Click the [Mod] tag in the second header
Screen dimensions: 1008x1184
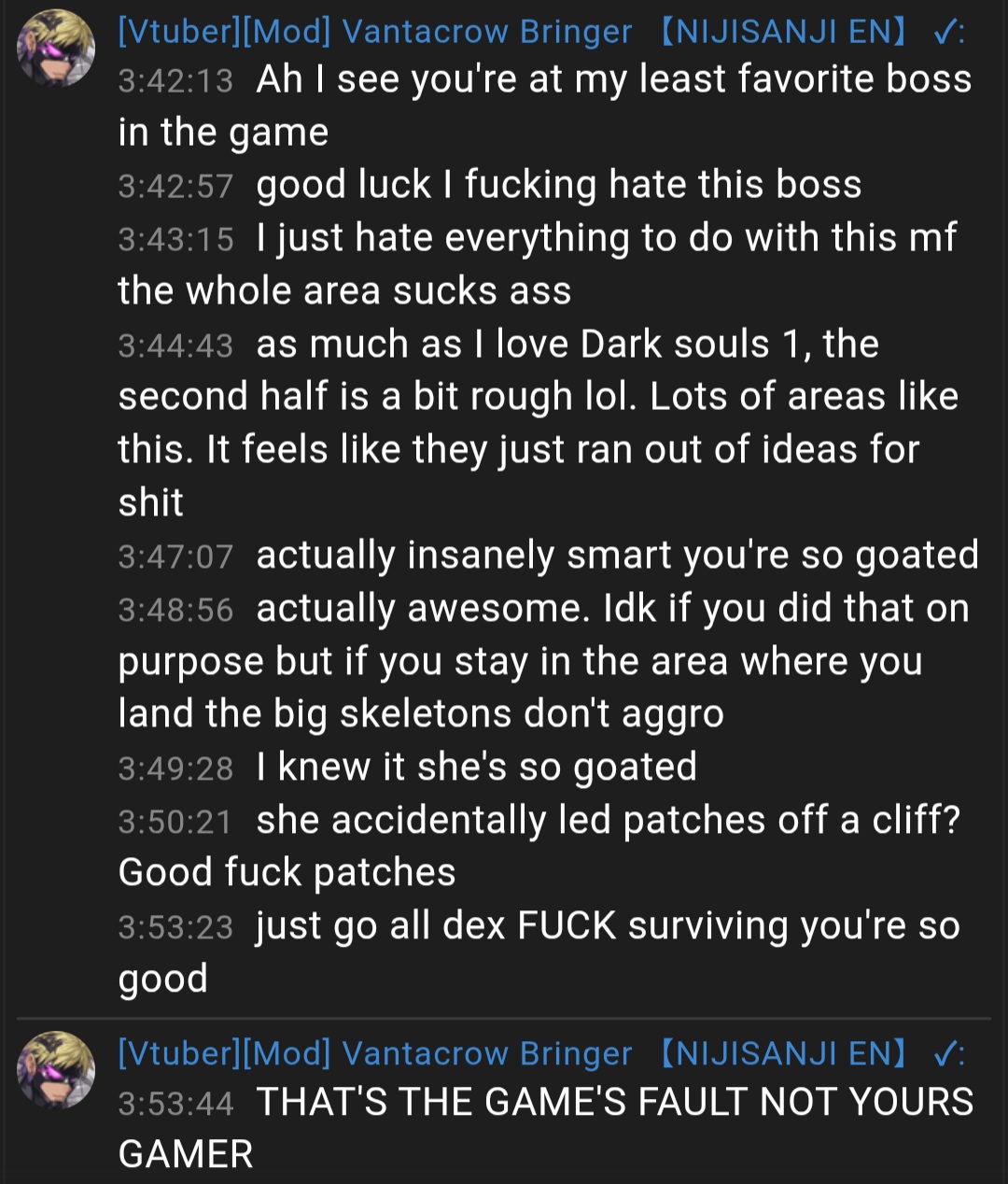(x=287, y=1053)
